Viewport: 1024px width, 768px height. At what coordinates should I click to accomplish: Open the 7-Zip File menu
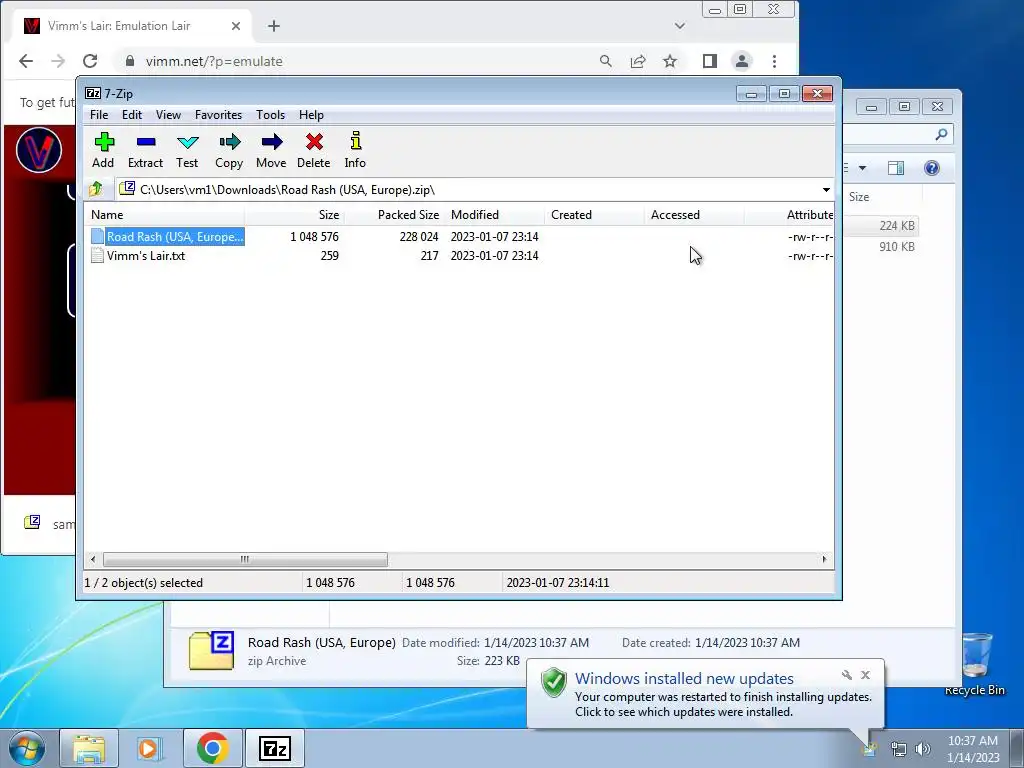pos(99,115)
